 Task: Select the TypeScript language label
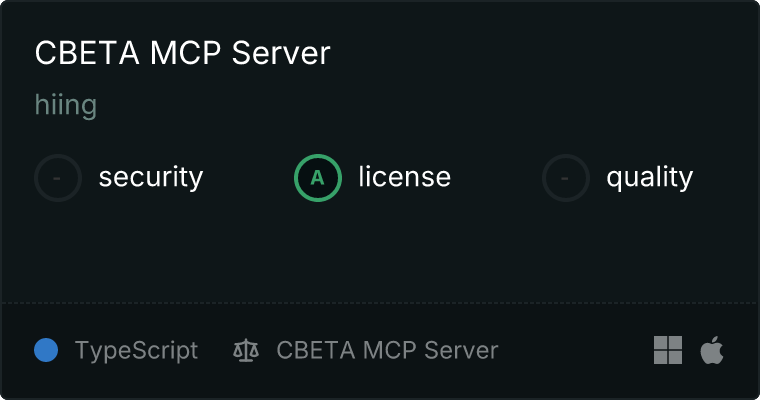pos(136,350)
